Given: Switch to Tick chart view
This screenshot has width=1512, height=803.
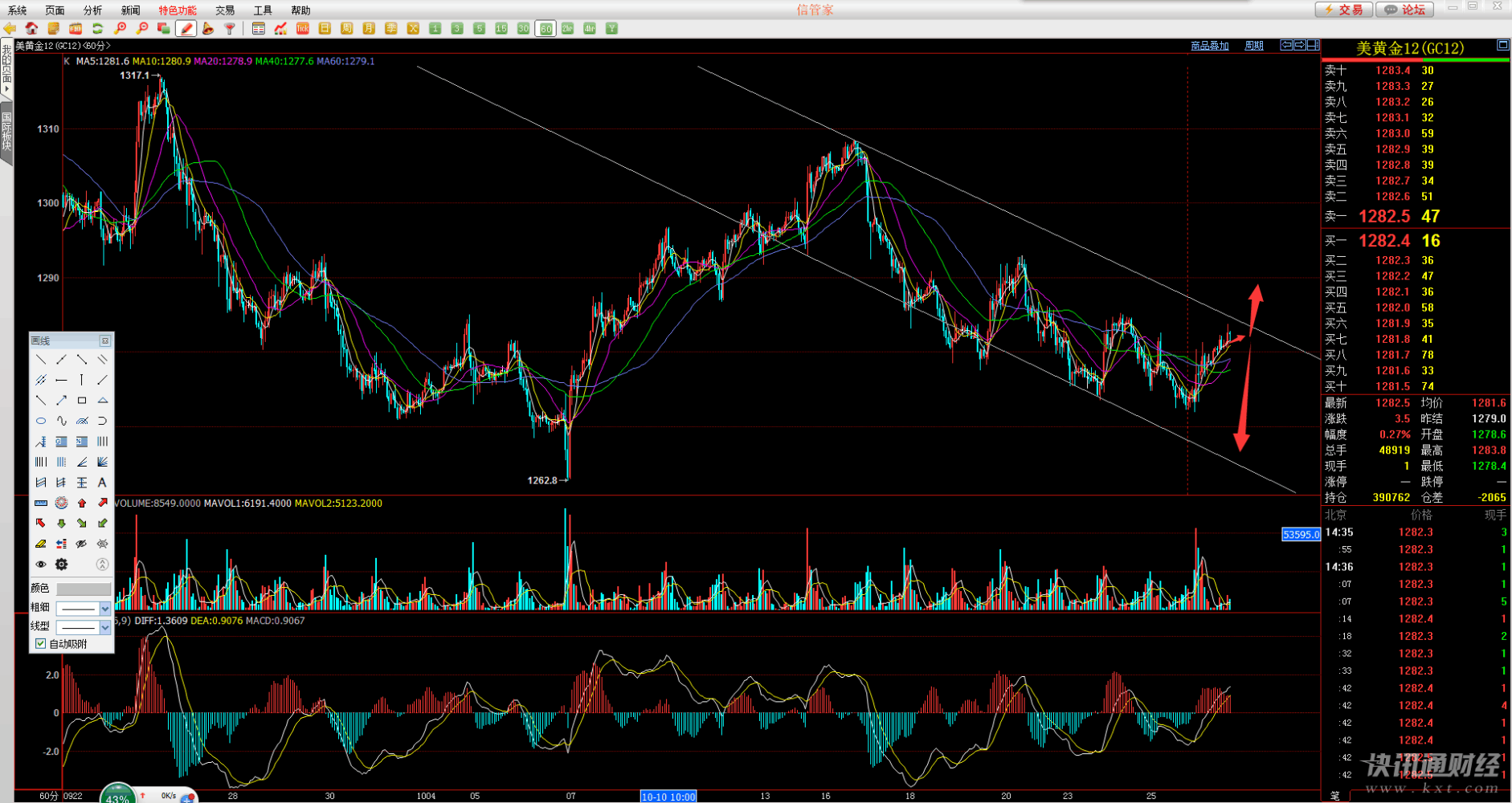Looking at the screenshot, I should click(x=303, y=29).
